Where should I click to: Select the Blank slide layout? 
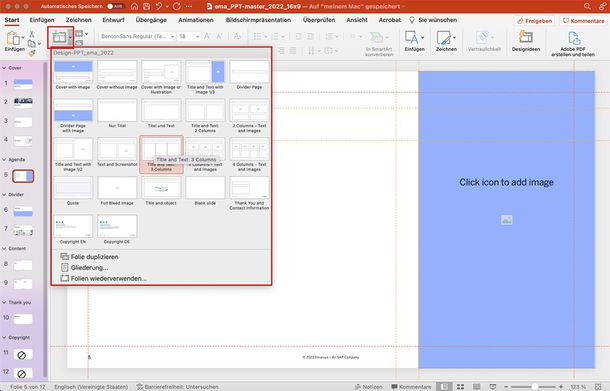[x=205, y=191]
